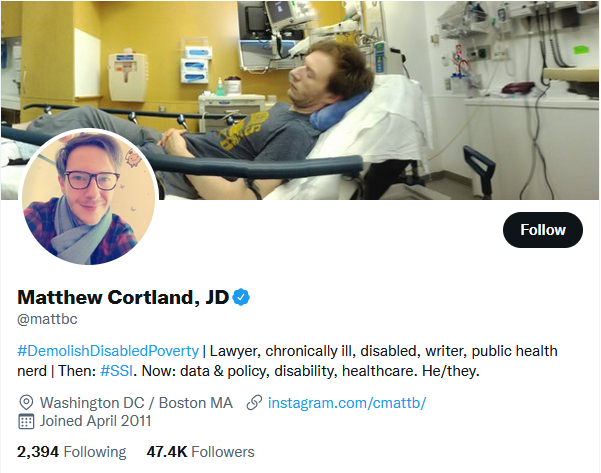Click the location pin icon

click(x=26, y=403)
